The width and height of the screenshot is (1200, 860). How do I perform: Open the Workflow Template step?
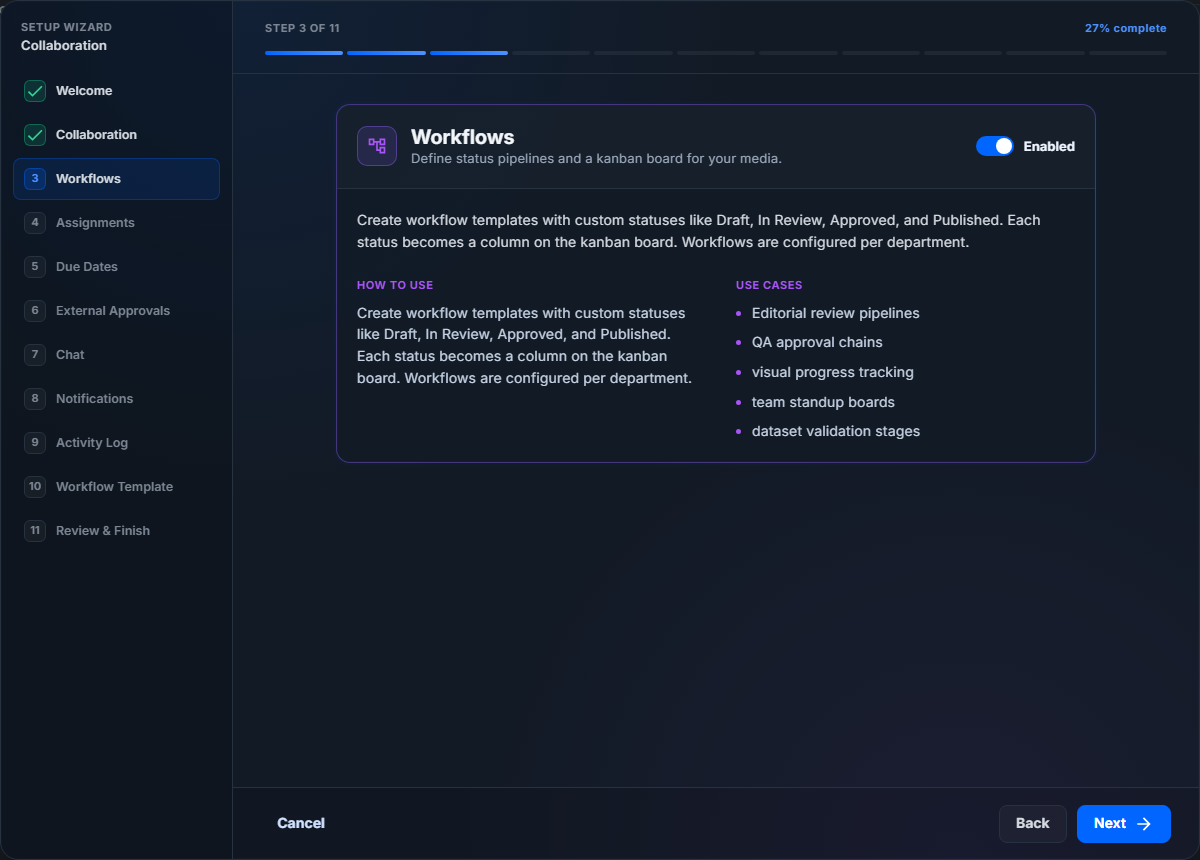(116, 487)
